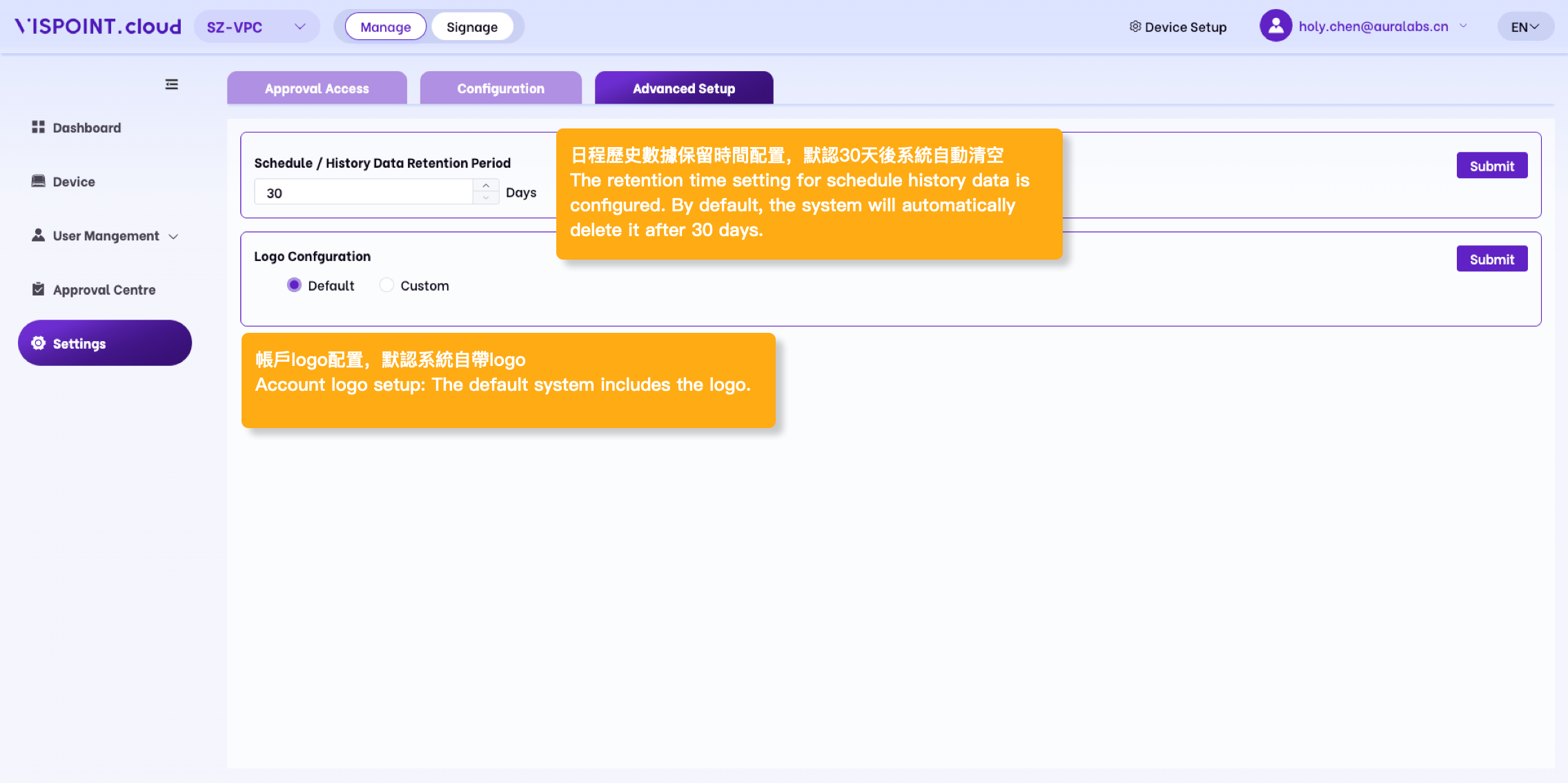Click the User Management person icon
The width and height of the screenshot is (1568, 783).
tap(38, 235)
